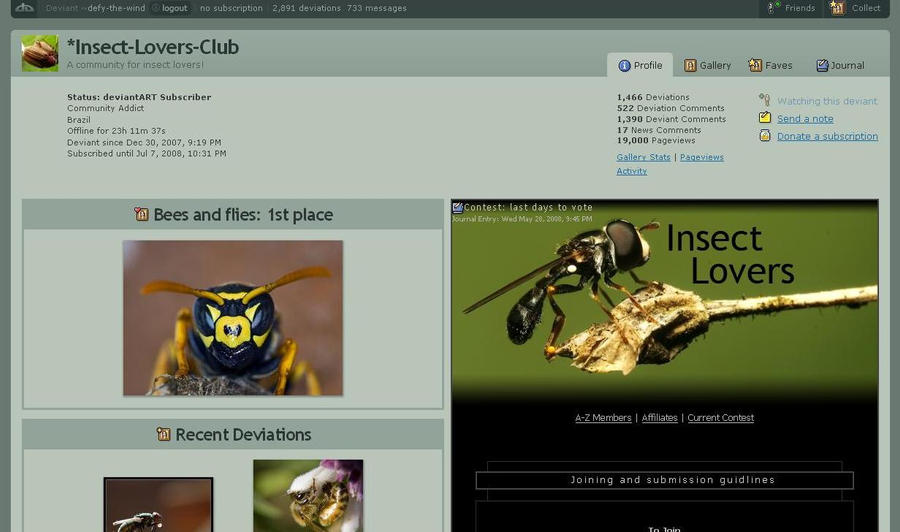The height and width of the screenshot is (532, 900).
Task: Click the Watching this deviant icon
Action: point(765,100)
